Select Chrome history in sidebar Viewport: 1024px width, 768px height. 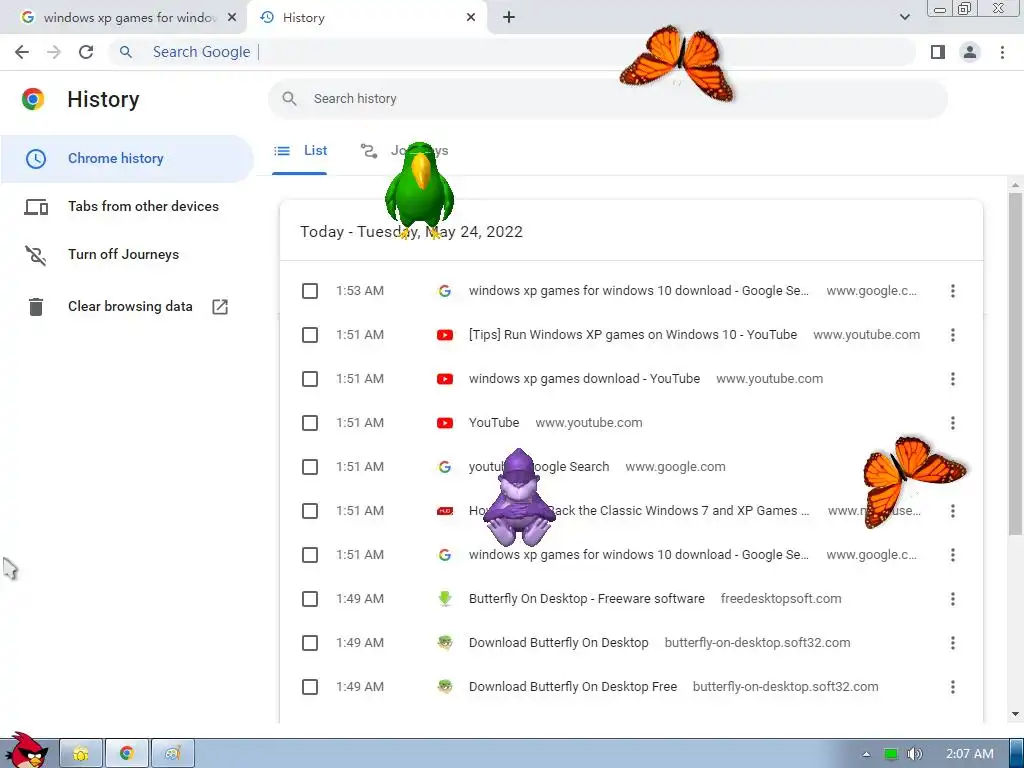(127, 159)
